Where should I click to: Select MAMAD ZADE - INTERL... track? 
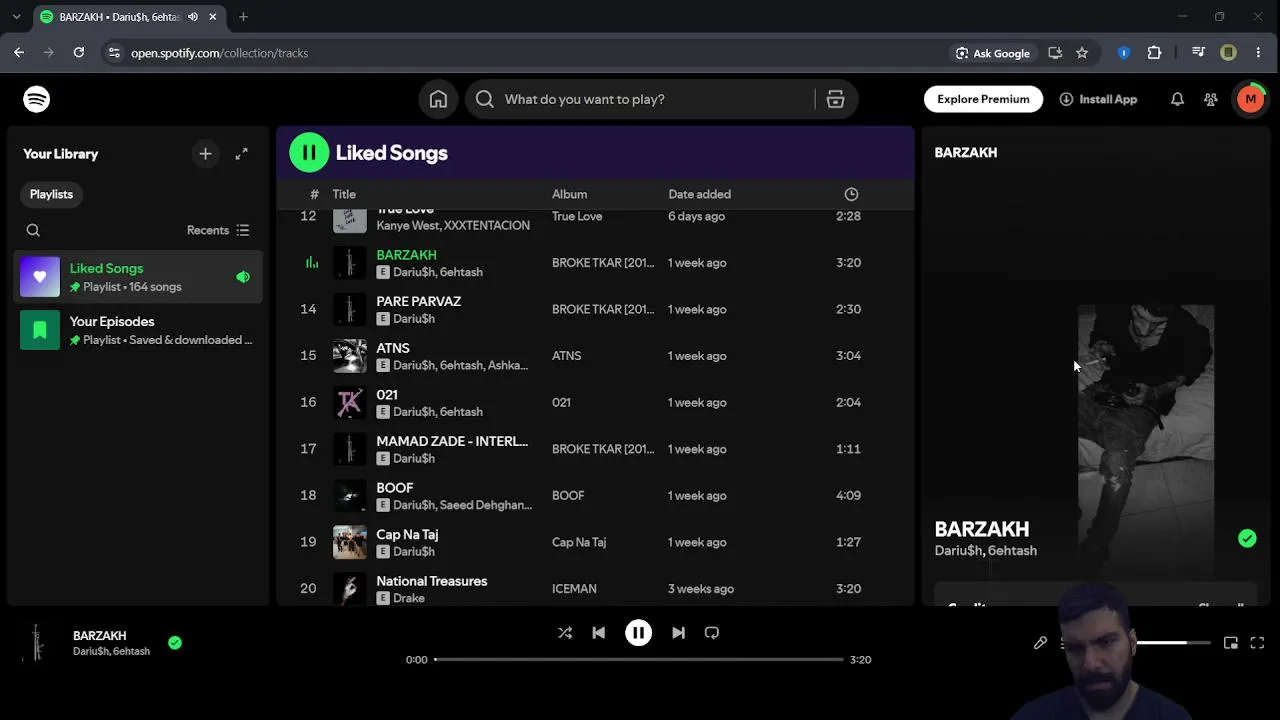tap(452, 441)
